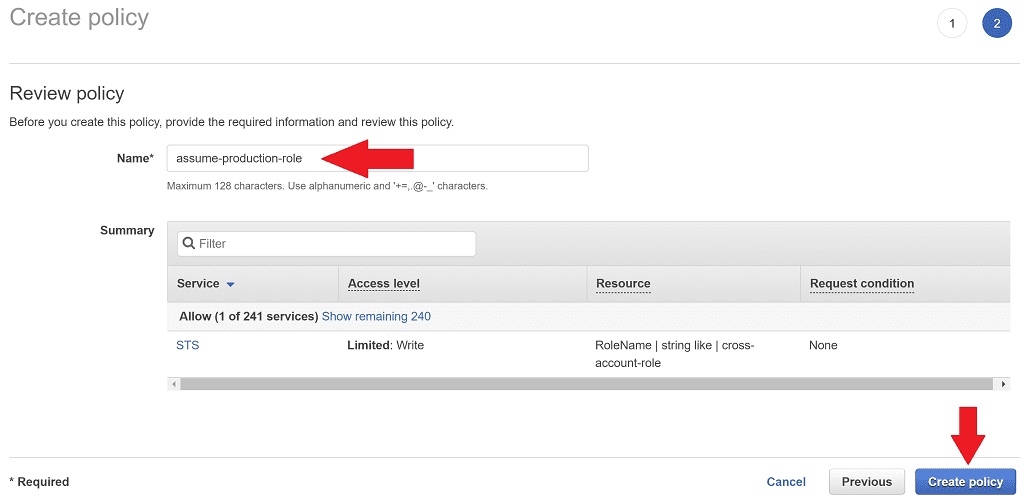Click the Resource column header
Screen dimensions: 1024x499
coord(623,284)
